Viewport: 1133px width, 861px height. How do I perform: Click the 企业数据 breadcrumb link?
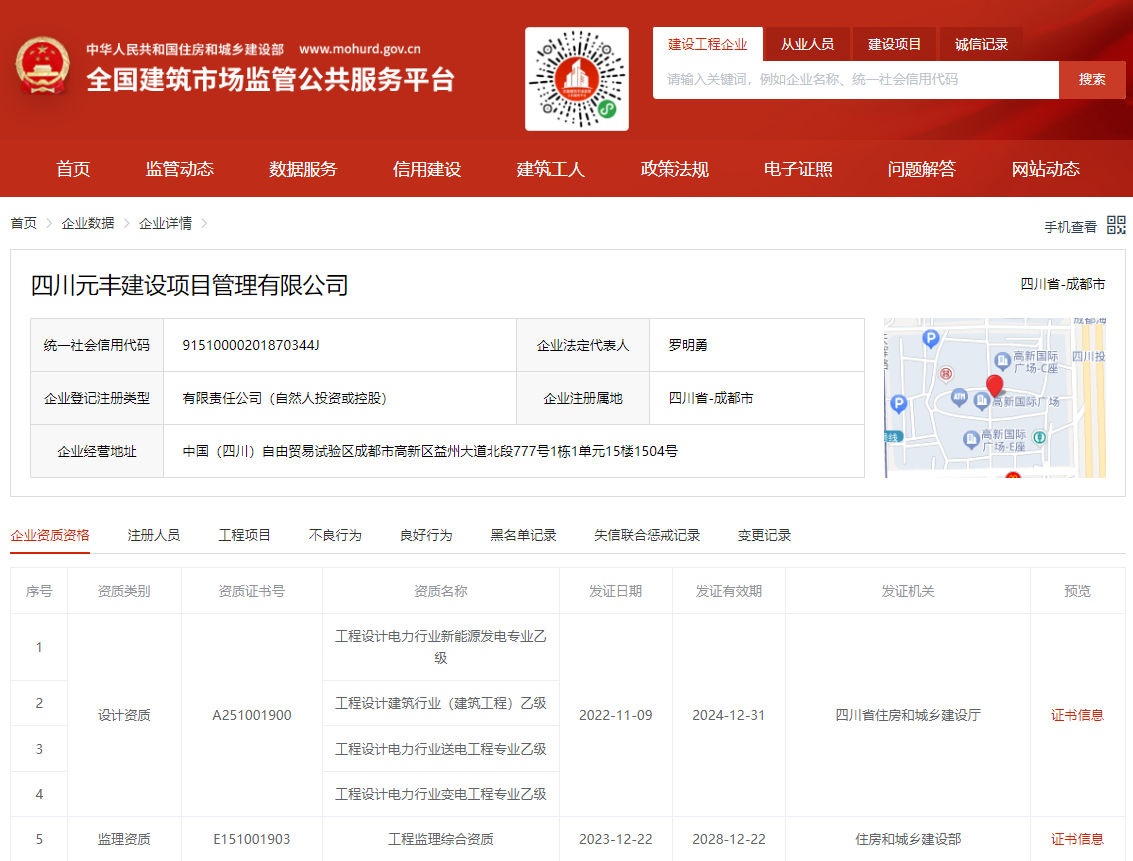[x=86, y=223]
